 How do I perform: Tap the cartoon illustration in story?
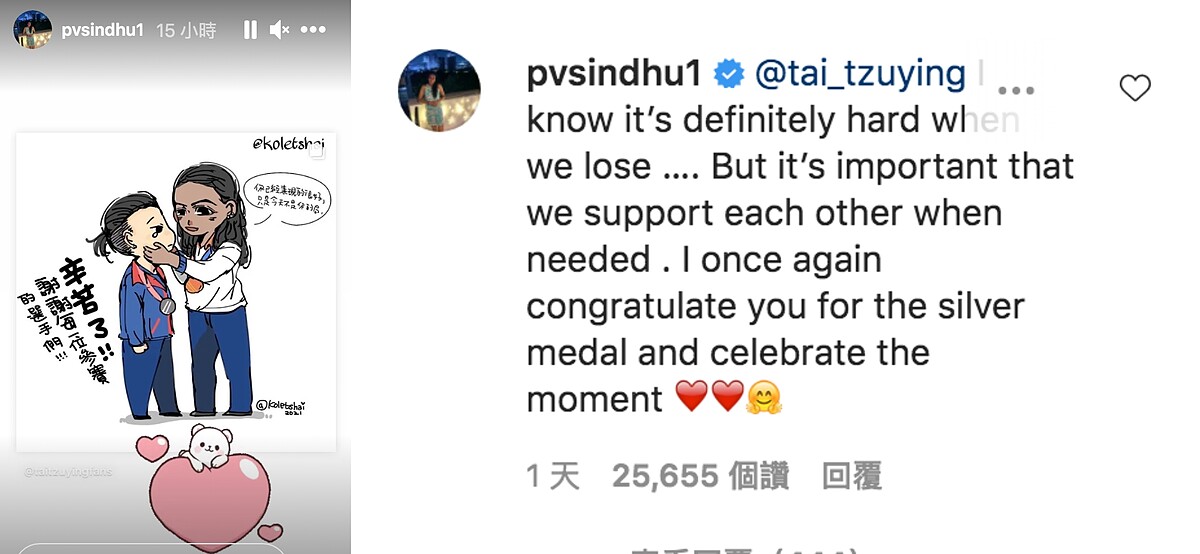[x=176, y=292]
